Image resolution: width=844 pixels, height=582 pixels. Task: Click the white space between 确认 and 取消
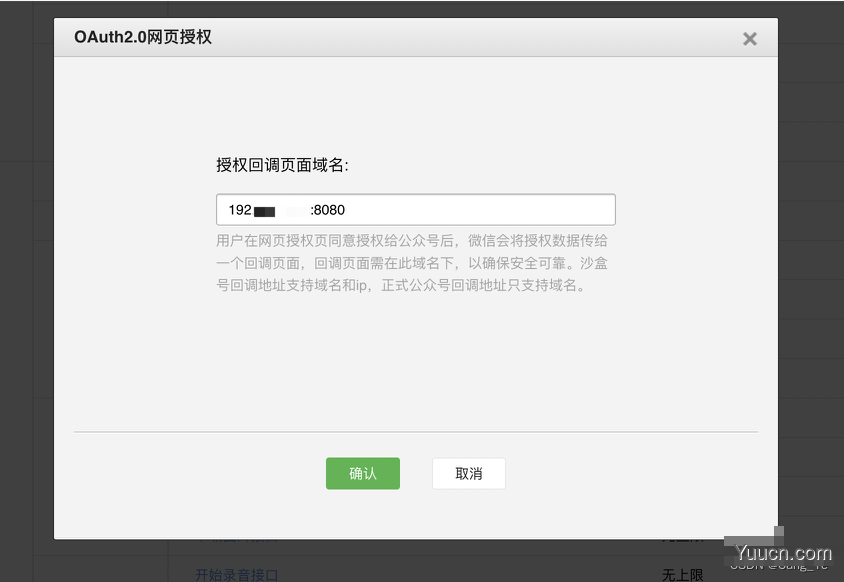[415, 473]
